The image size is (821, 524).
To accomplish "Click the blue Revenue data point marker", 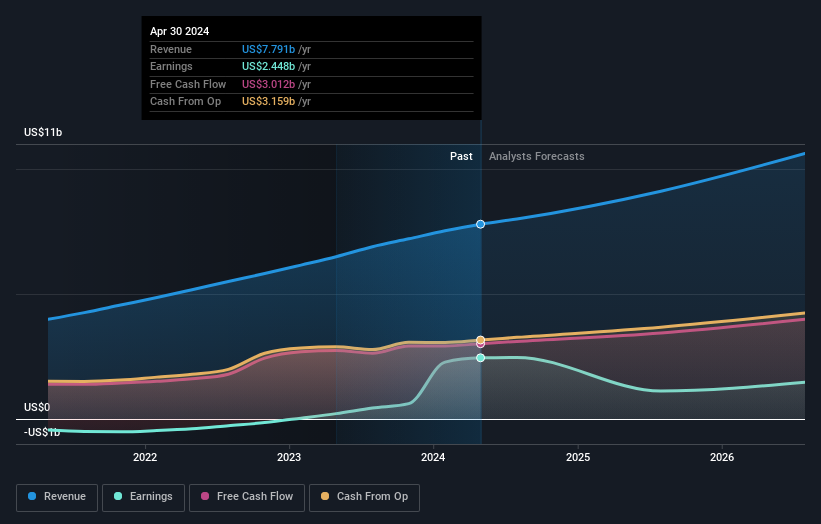I will point(480,224).
